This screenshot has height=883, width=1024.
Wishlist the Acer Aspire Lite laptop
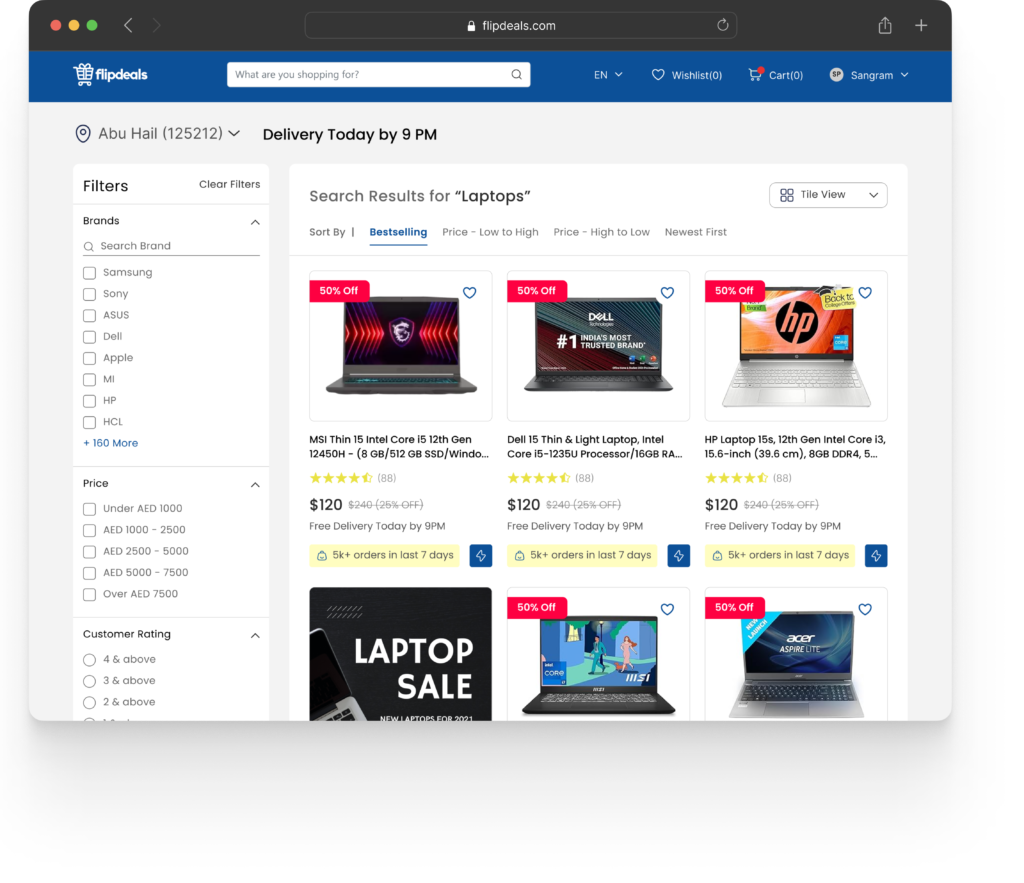pos(865,609)
